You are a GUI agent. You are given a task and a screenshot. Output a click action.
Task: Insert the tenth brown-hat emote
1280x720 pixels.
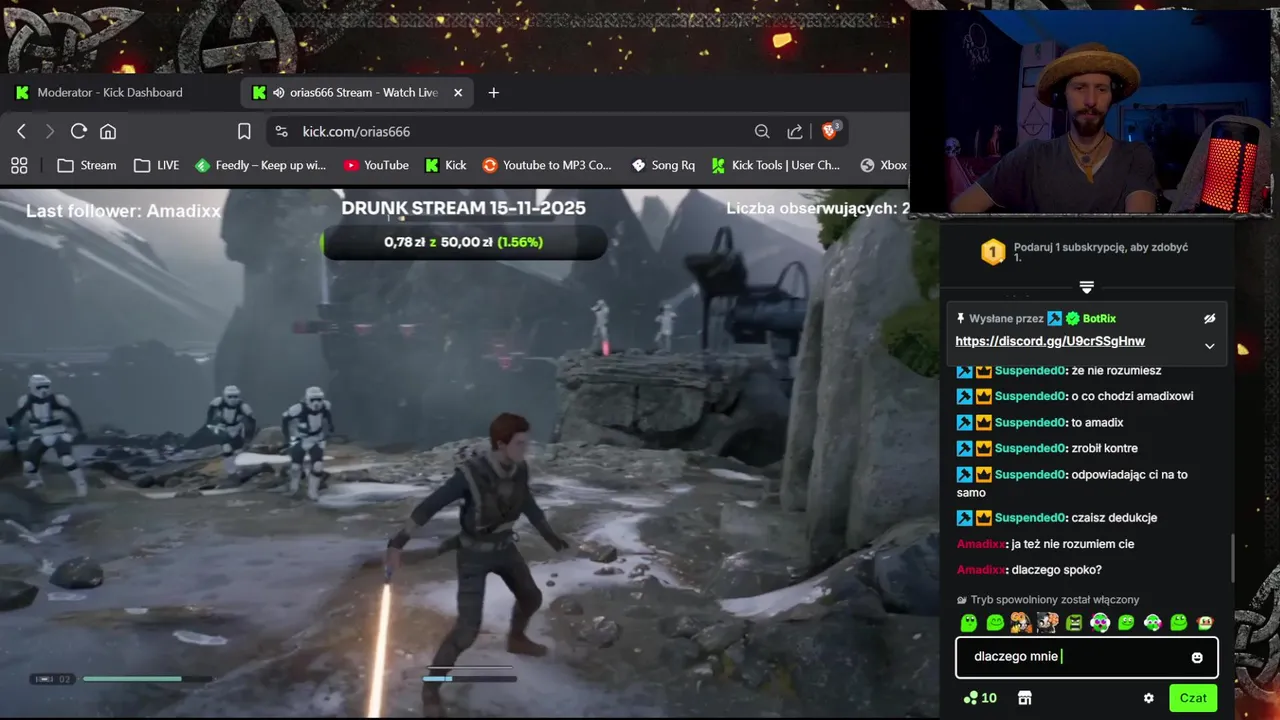click(x=1205, y=623)
